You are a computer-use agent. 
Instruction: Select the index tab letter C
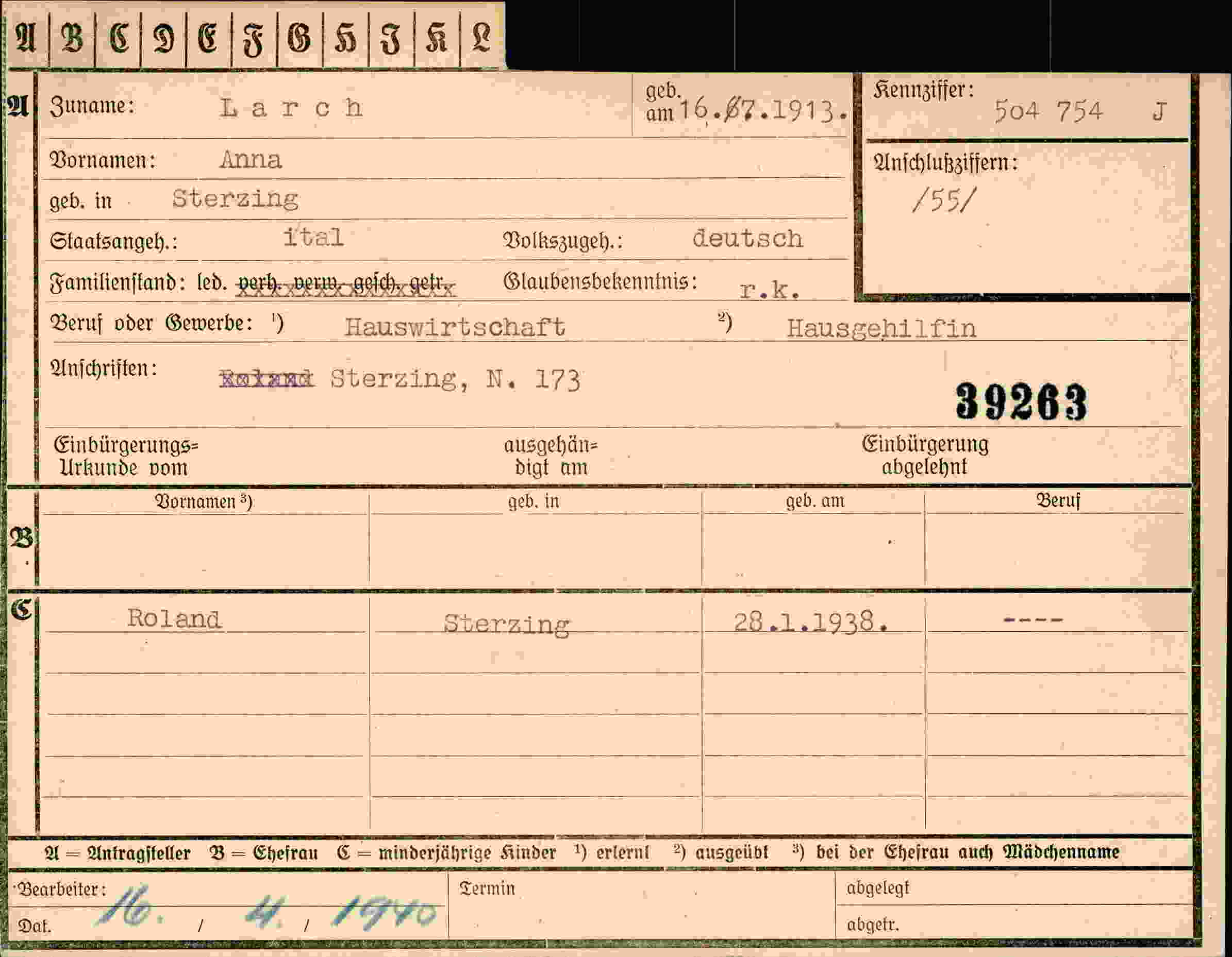click(119, 38)
